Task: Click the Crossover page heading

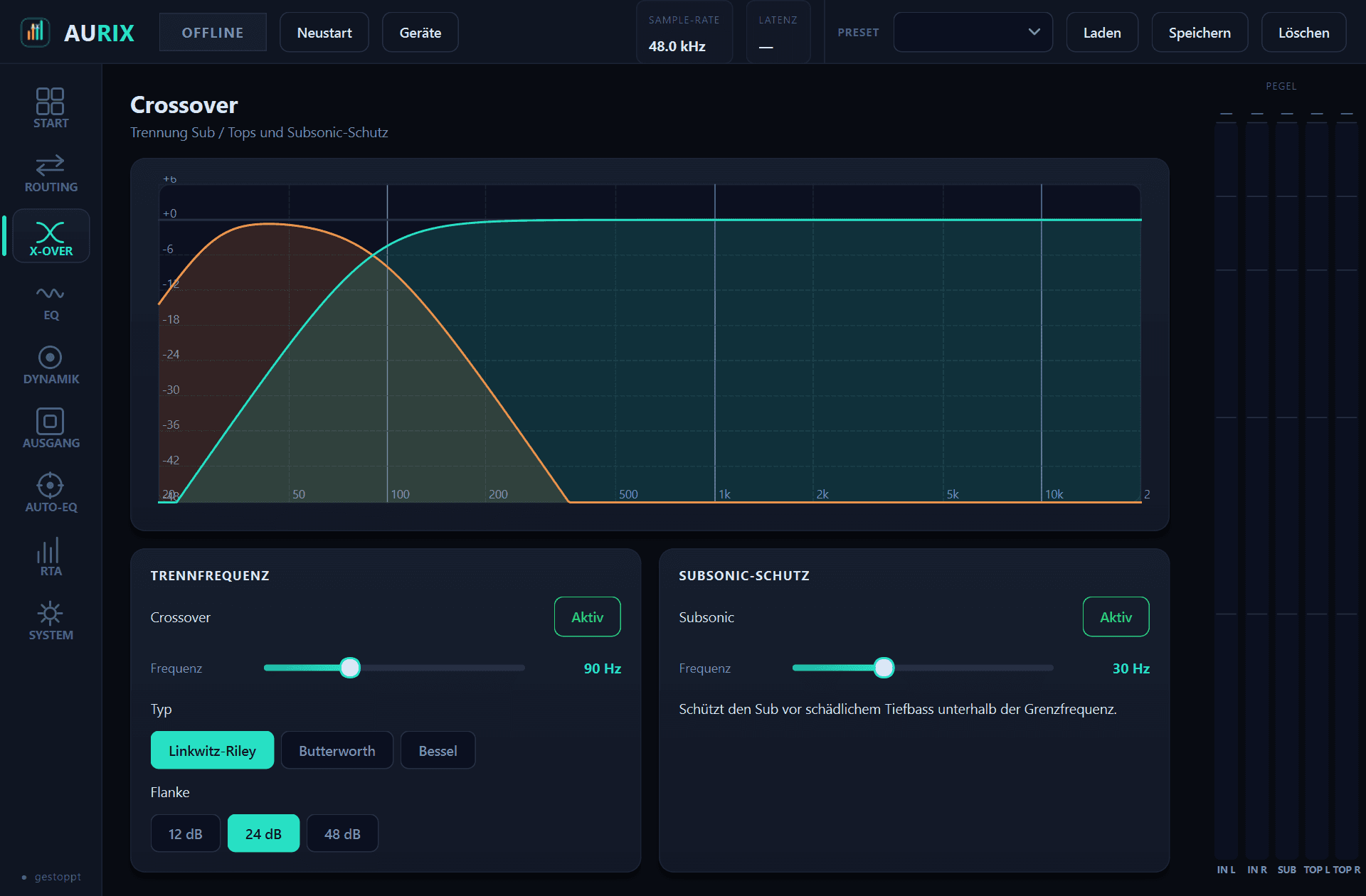Action: point(184,105)
